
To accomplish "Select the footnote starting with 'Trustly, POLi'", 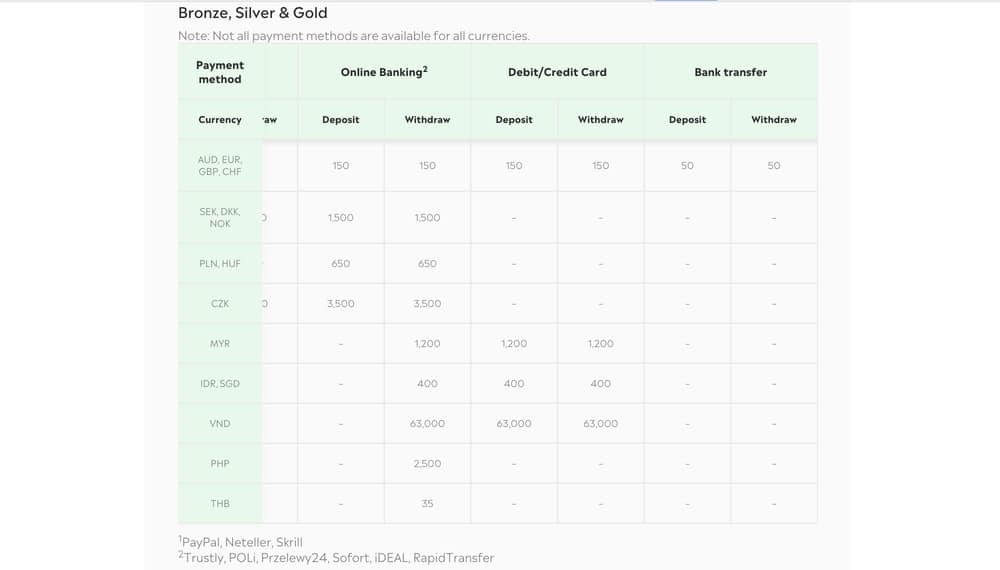I will (336, 558).
